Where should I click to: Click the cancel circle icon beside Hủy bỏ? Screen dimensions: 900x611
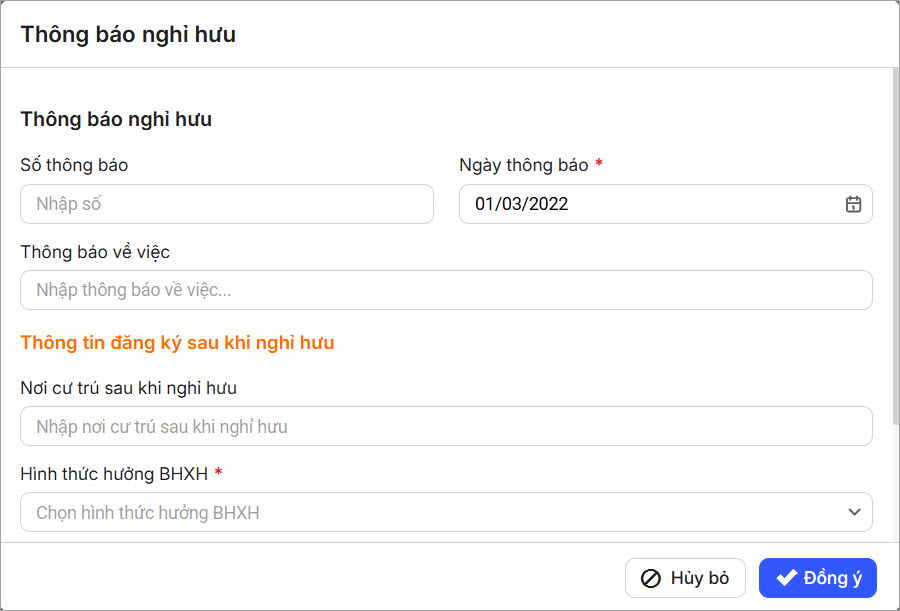(x=650, y=578)
